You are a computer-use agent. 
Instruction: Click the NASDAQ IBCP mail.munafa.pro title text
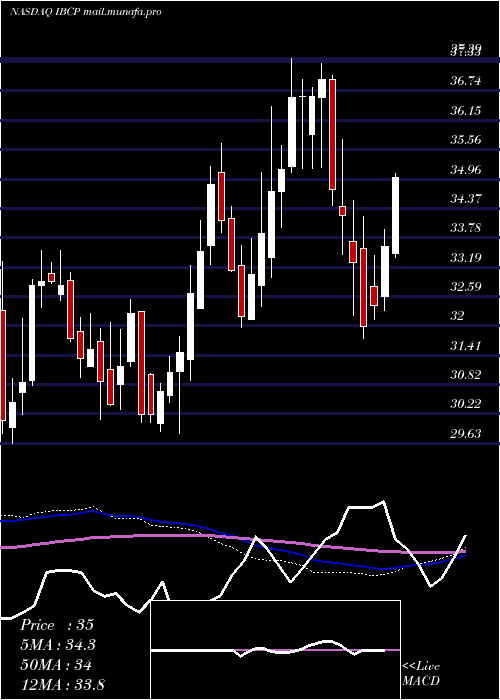[85, 12]
